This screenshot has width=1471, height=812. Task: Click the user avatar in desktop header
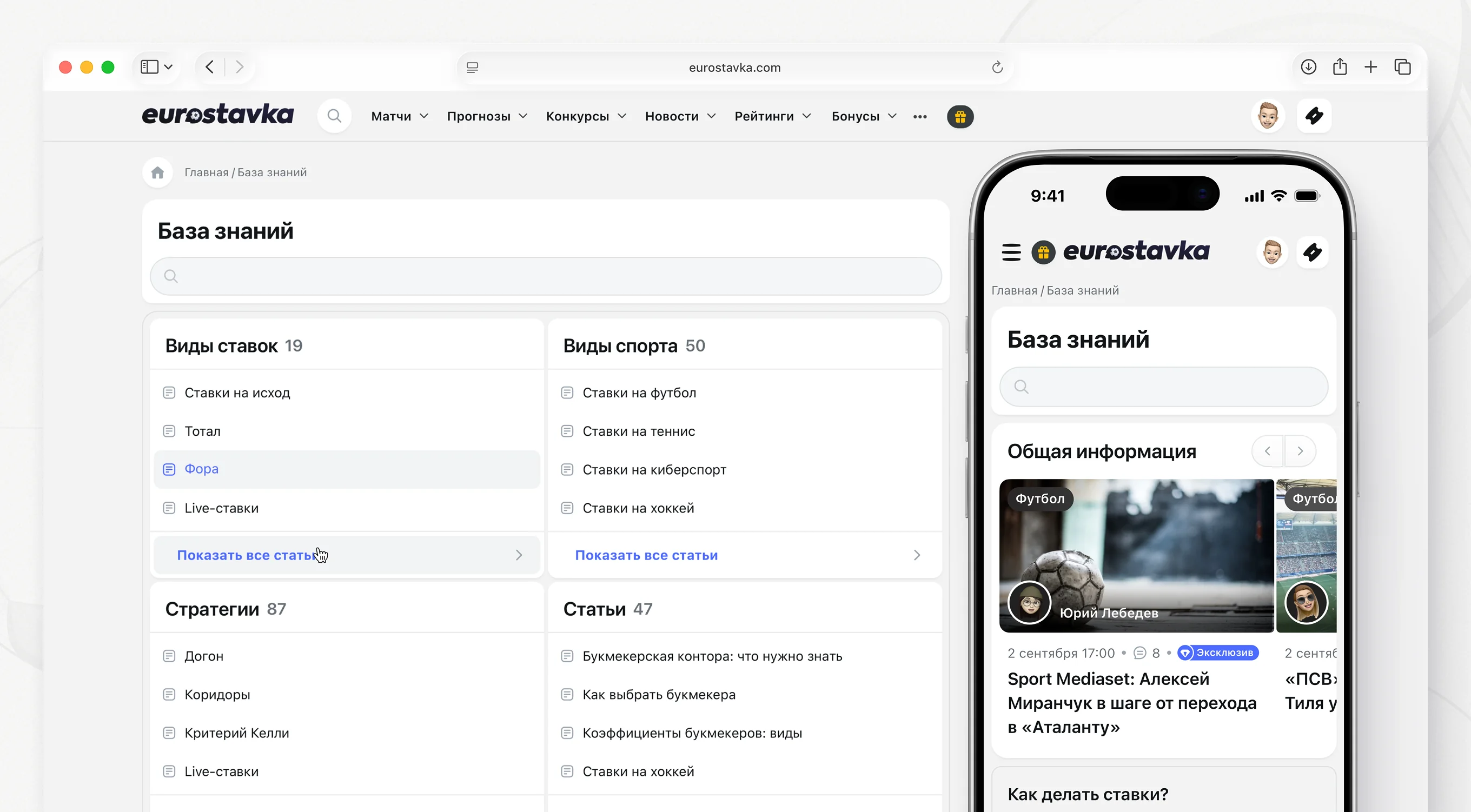[1268, 116]
